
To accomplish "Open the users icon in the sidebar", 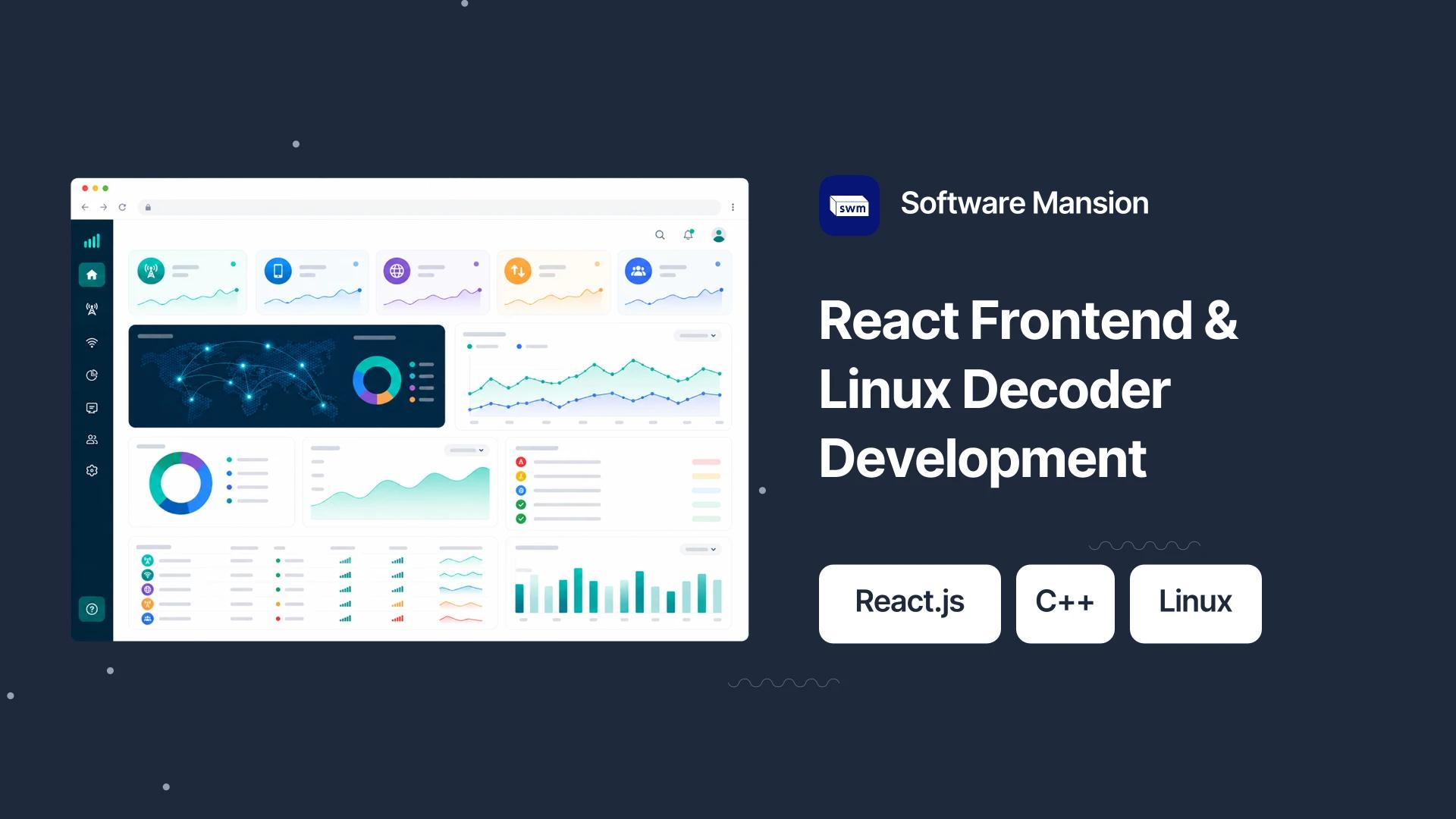I will pyautogui.click(x=92, y=440).
